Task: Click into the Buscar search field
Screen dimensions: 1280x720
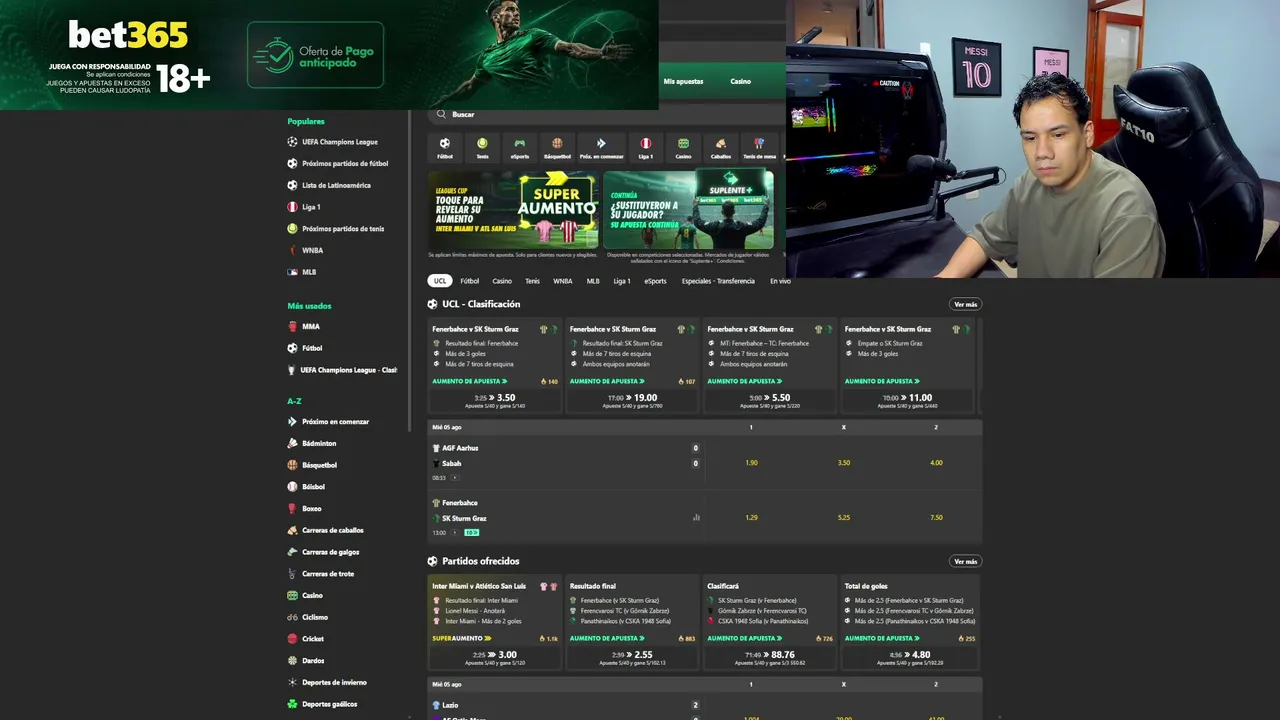Action: (607, 114)
